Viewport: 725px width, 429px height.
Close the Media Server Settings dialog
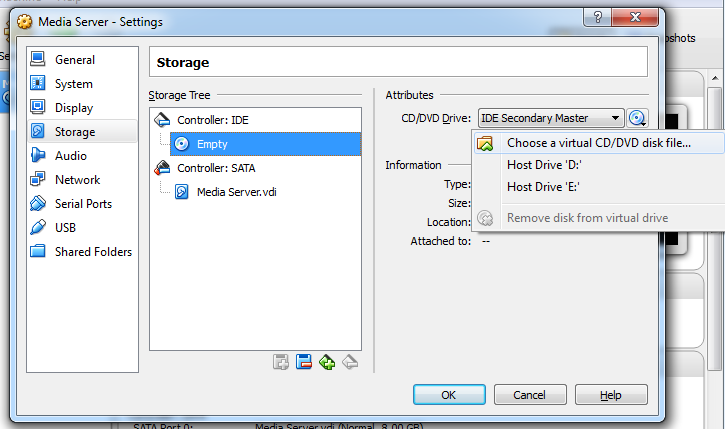(635, 18)
